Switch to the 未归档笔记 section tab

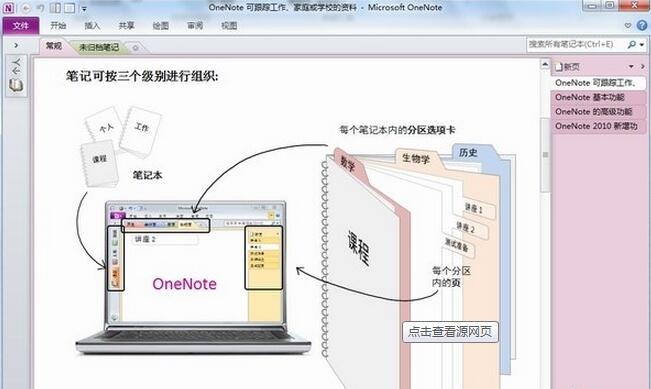[99, 47]
